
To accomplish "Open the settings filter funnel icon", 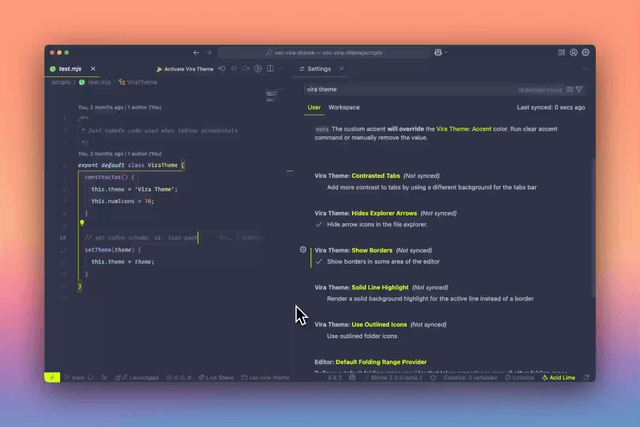I will 579,89.
